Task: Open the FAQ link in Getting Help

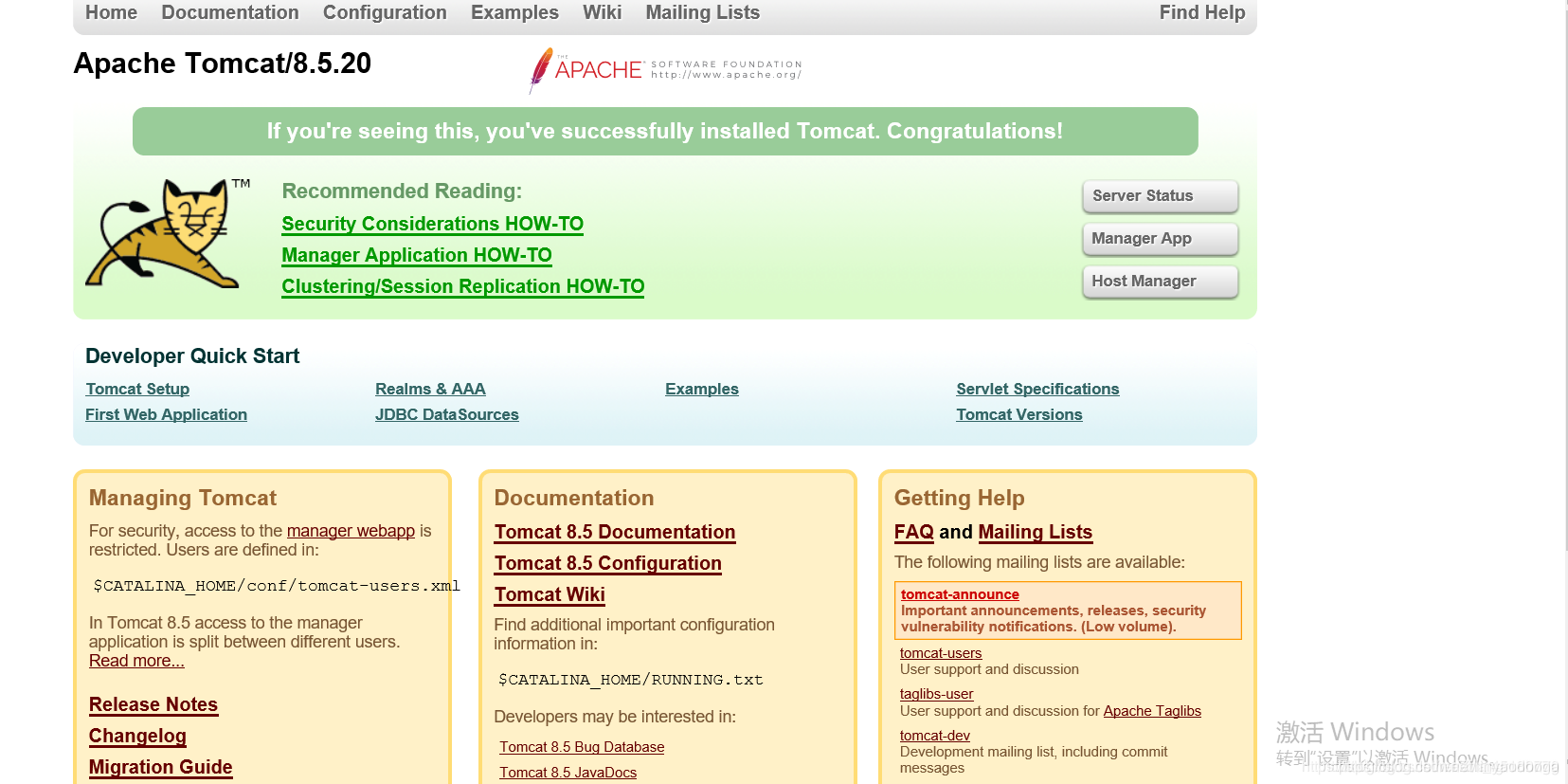Action: [914, 532]
